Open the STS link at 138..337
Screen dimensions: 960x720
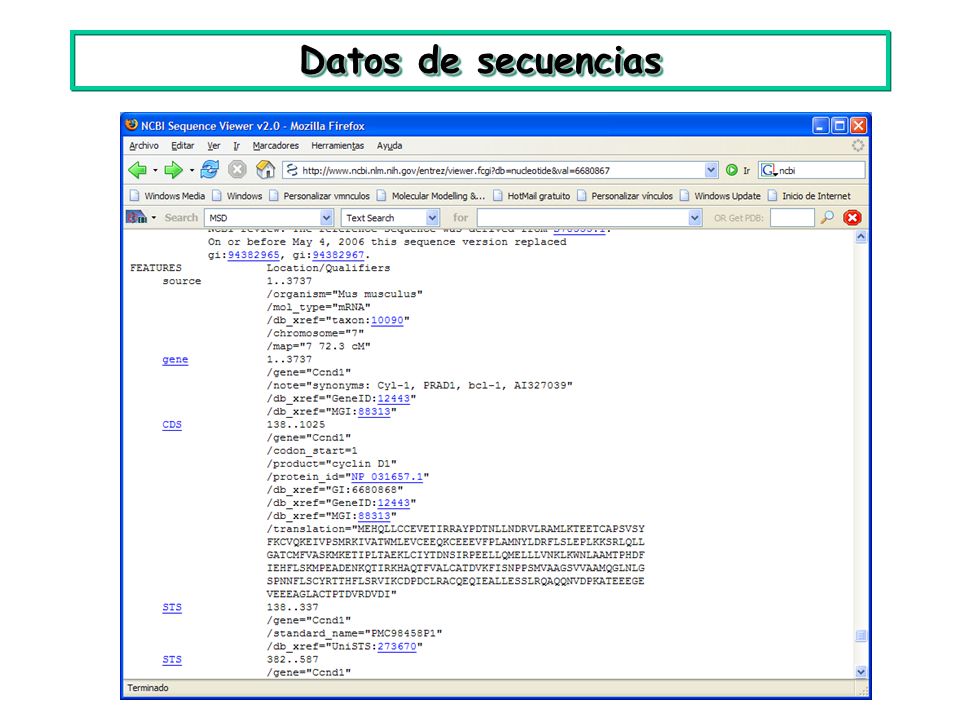(x=172, y=607)
